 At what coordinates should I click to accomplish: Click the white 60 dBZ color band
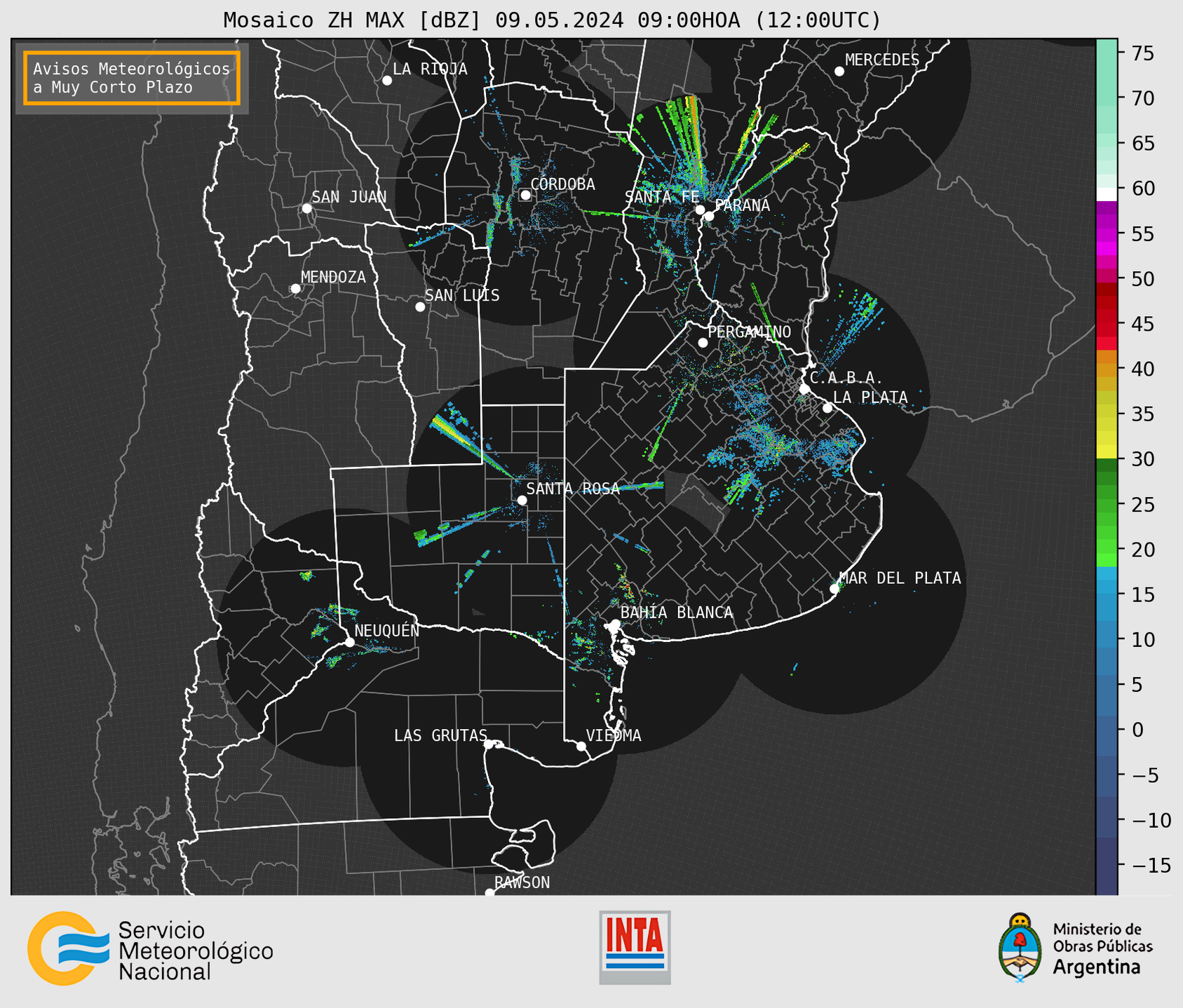click(1107, 194)
